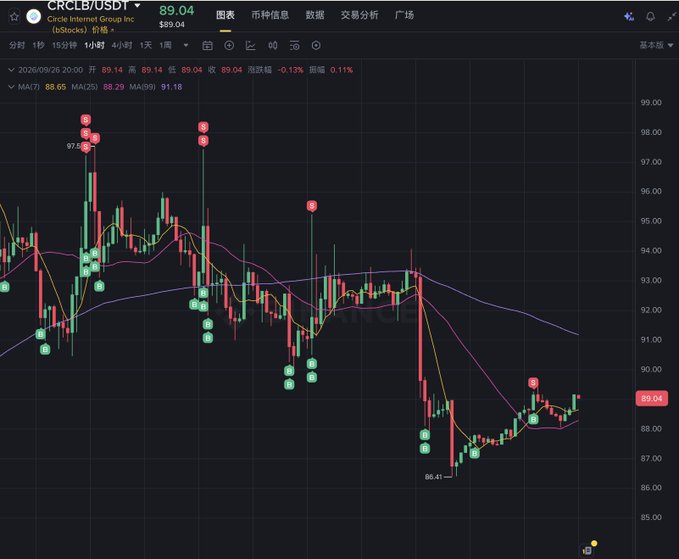Viewport: 679px width, 559px height.
Task: Open the Circle Internet Group Inc price link
Action: tap(90, 25)
